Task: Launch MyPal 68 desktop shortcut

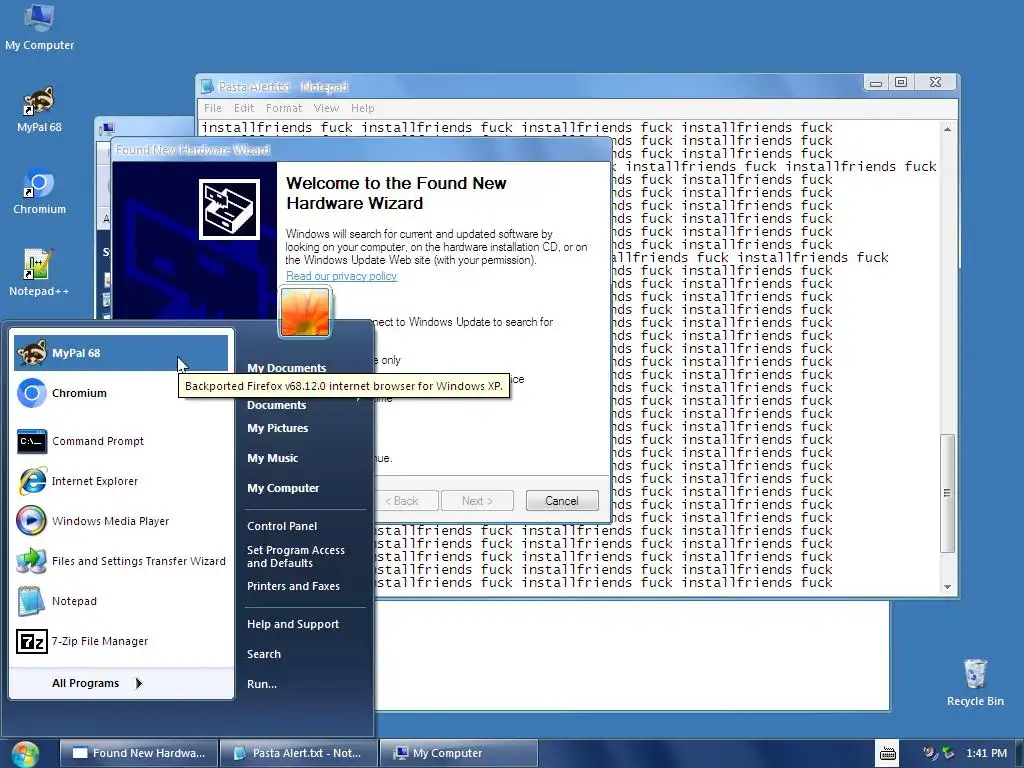Action: point(39,110)
